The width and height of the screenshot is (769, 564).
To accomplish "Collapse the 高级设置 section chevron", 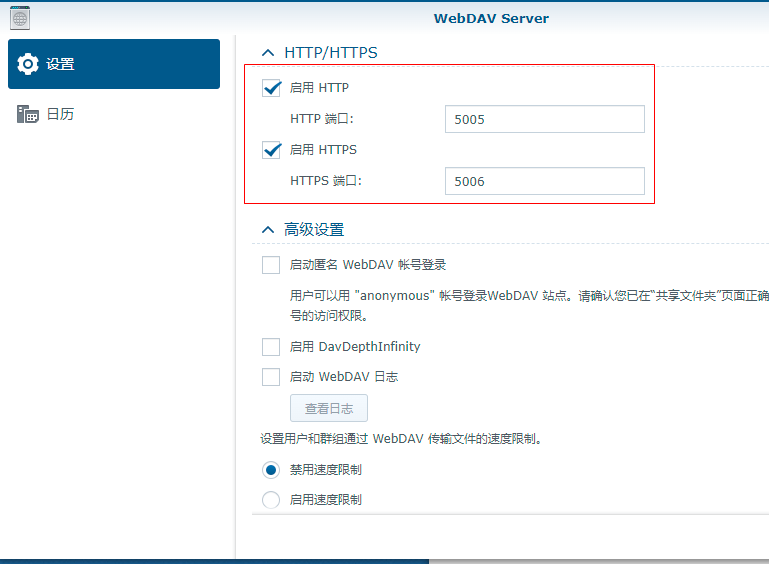I will tap(267, 229).
